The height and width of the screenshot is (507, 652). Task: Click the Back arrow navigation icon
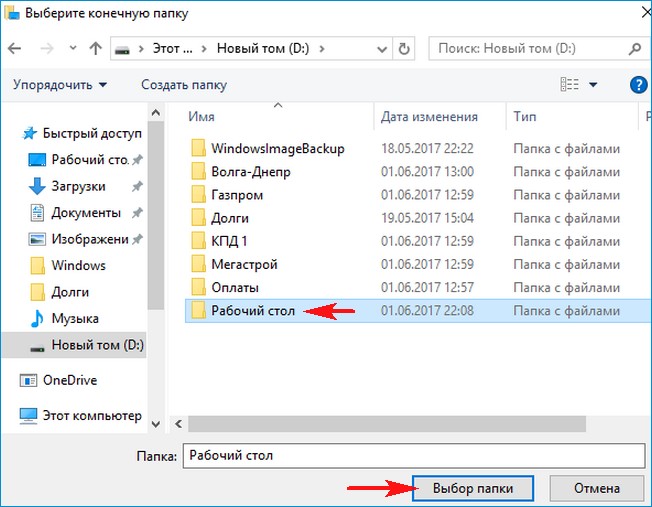click(19, 48)
